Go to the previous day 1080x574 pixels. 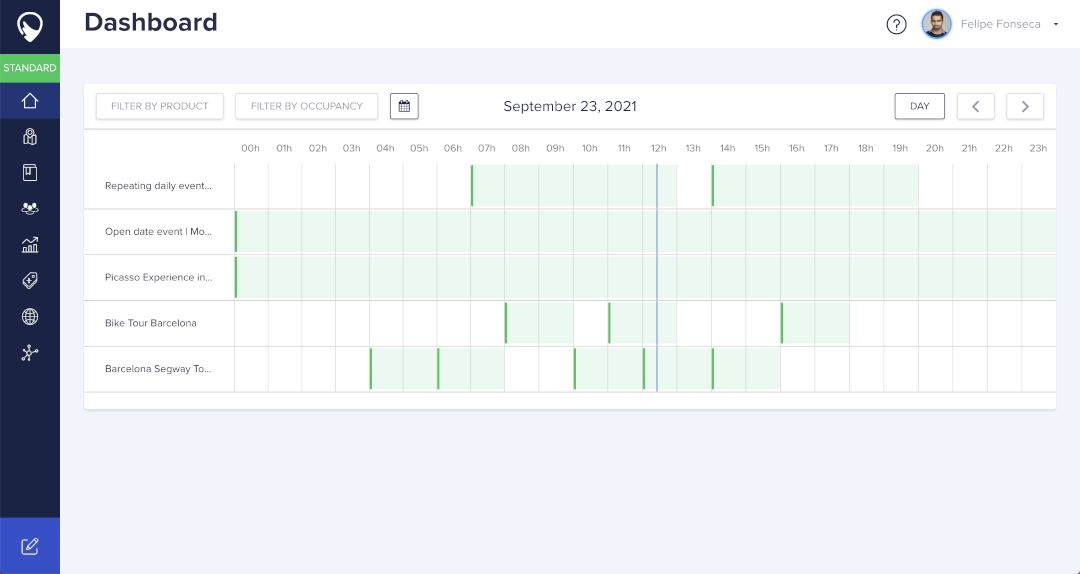coord(975,106)
